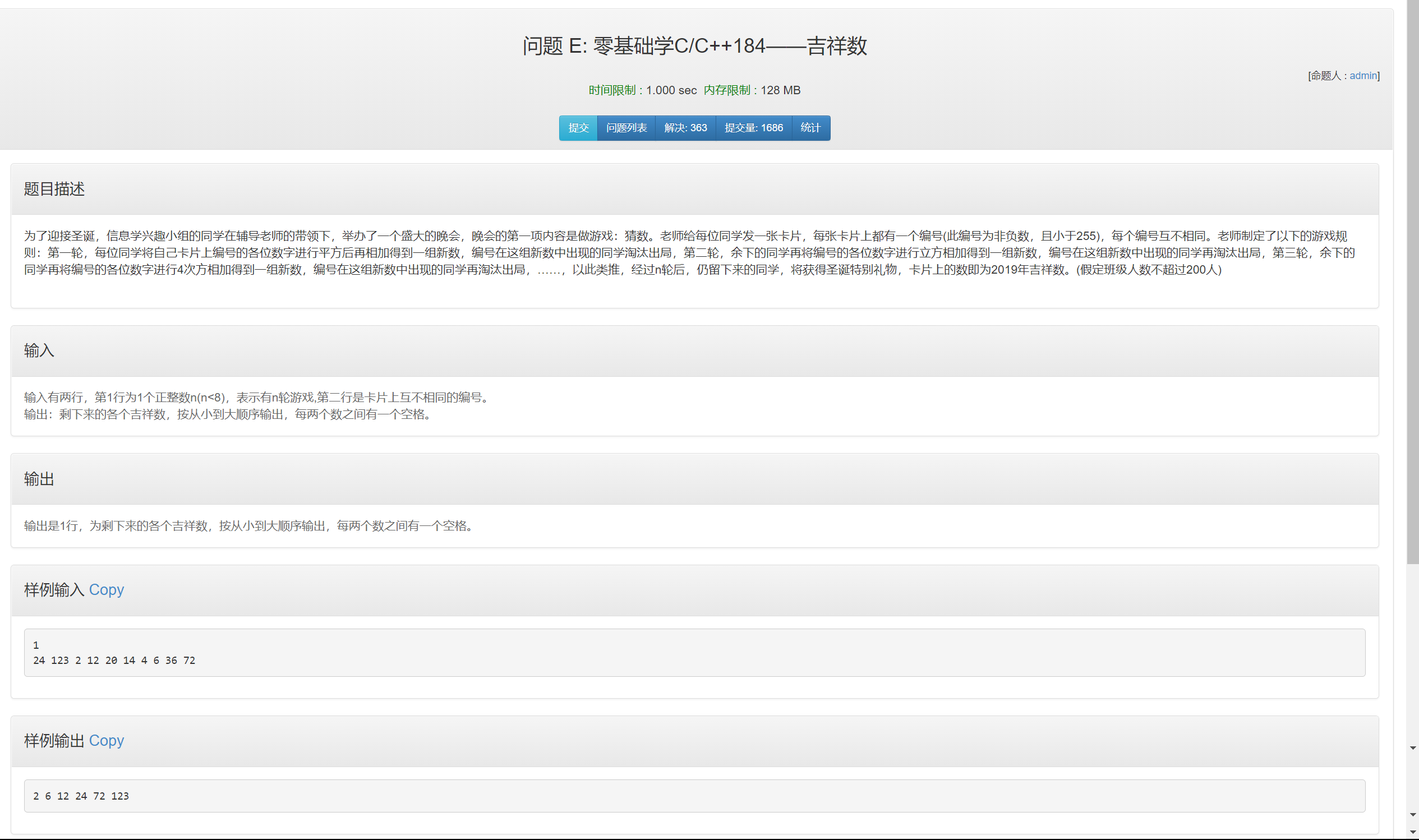Click the 题目描述 section header
This screenshot has width=1419, height=840.
tap(54, 189)
